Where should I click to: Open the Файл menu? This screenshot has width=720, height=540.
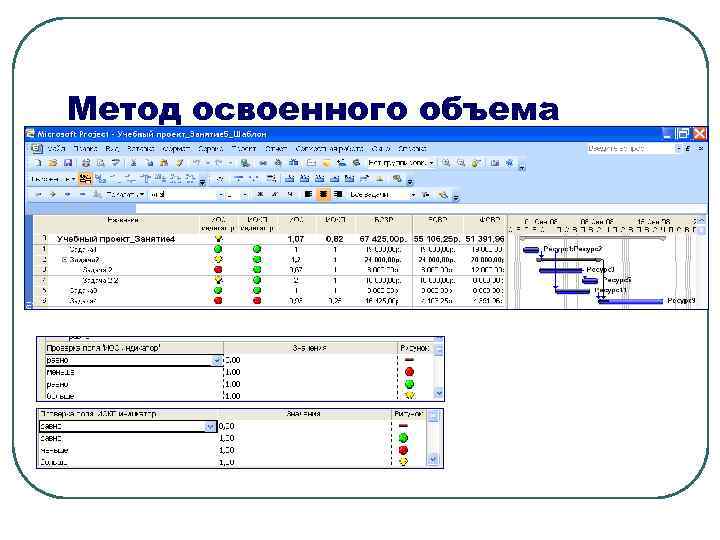coord(56,148)
